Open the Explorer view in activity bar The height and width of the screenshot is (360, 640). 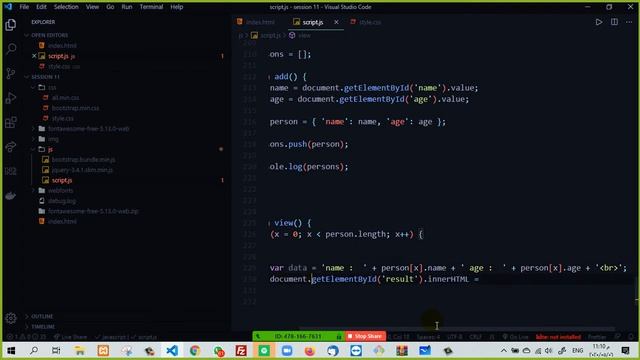[x=11, y=24]
